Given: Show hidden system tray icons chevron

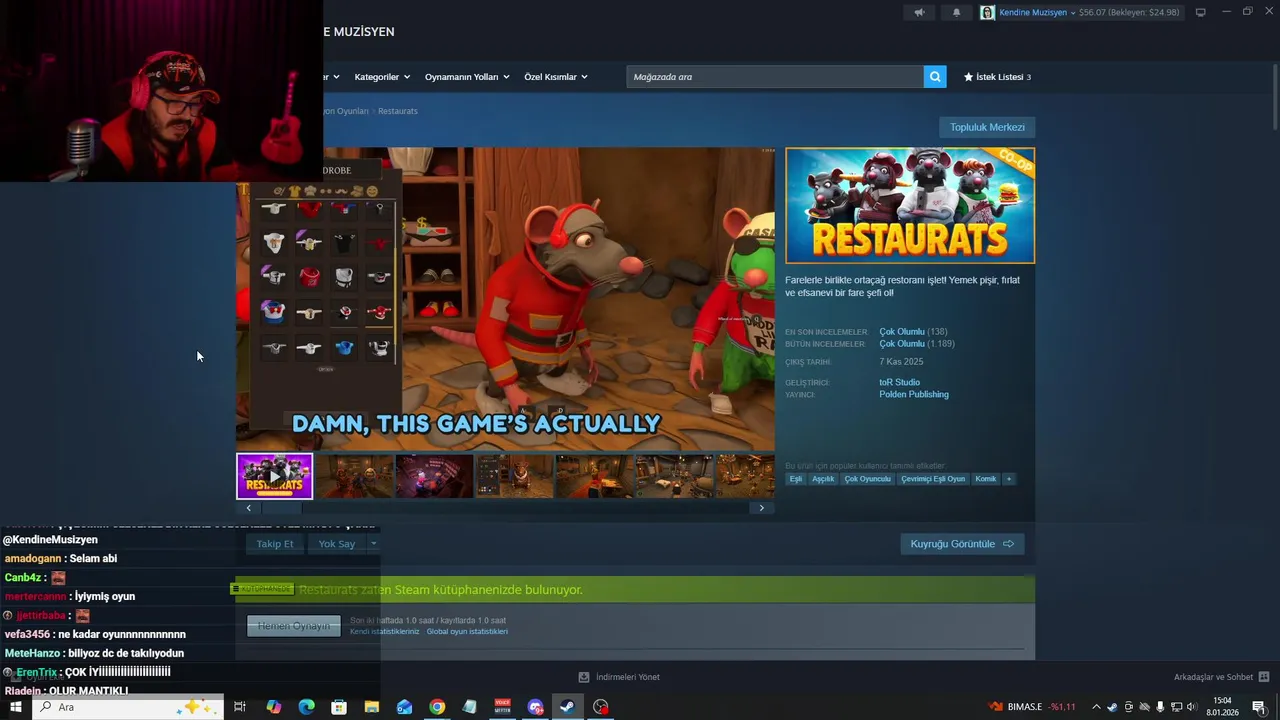Looking at the screenshot, I should tap(1096, 707).
